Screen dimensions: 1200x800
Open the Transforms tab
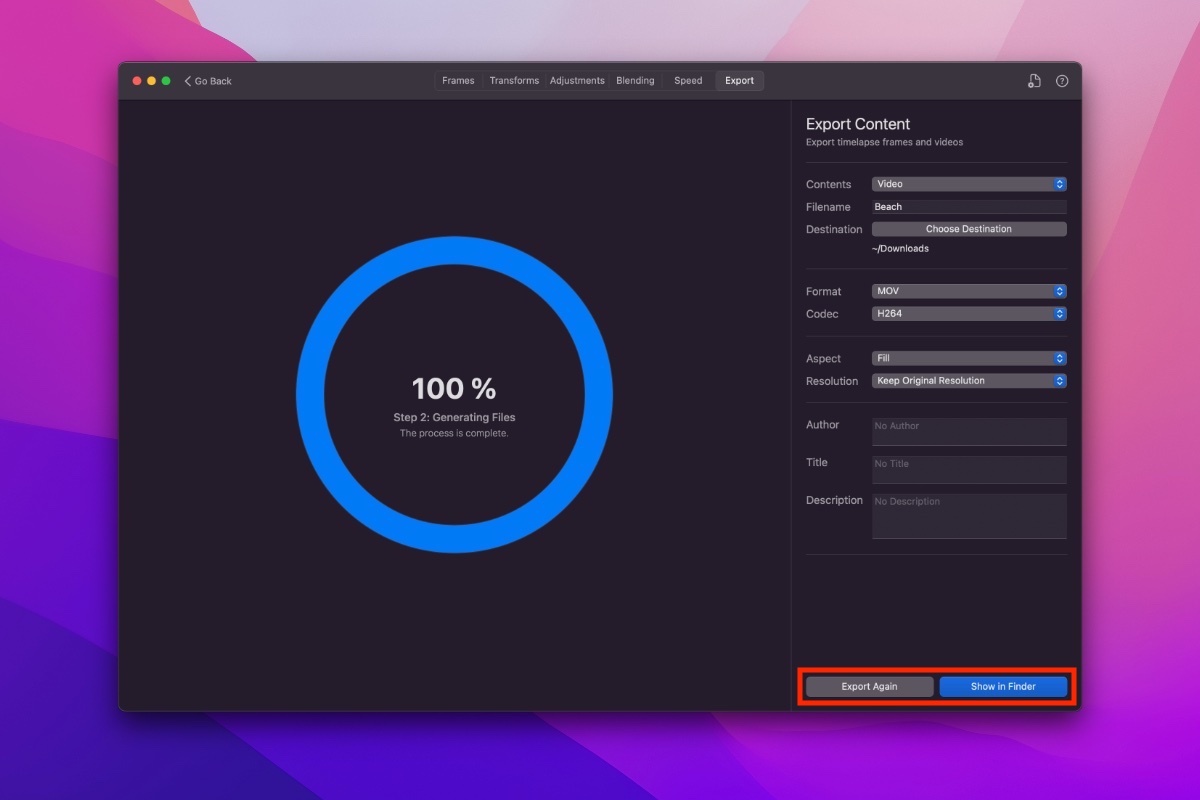coord(514,81)
